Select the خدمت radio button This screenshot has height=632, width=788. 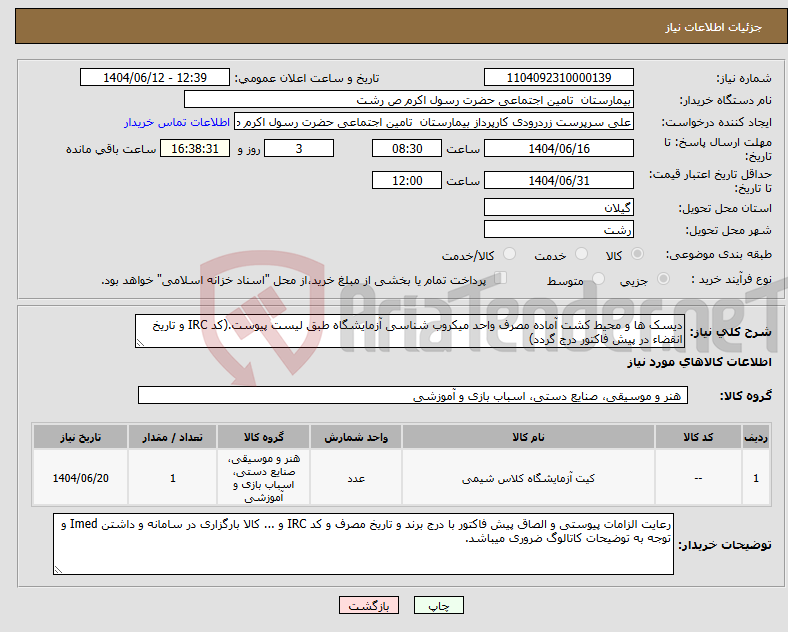581,254
